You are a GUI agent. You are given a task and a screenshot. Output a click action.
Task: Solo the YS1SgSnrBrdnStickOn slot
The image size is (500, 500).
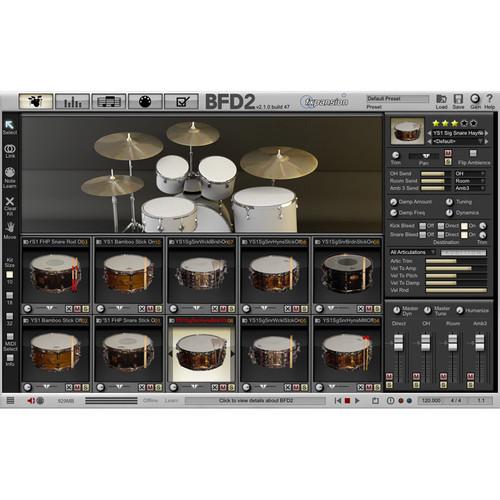(377, 309)
